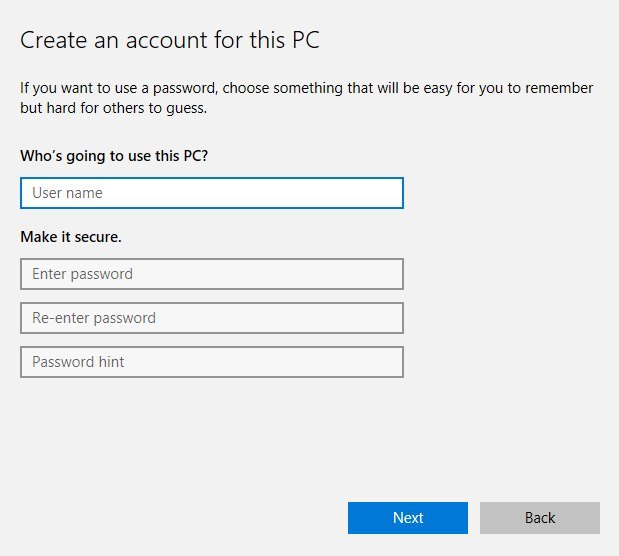Screen dimensions: 619x556
Task: Click the word 'PC' in the title
Action: coord(306,40)
